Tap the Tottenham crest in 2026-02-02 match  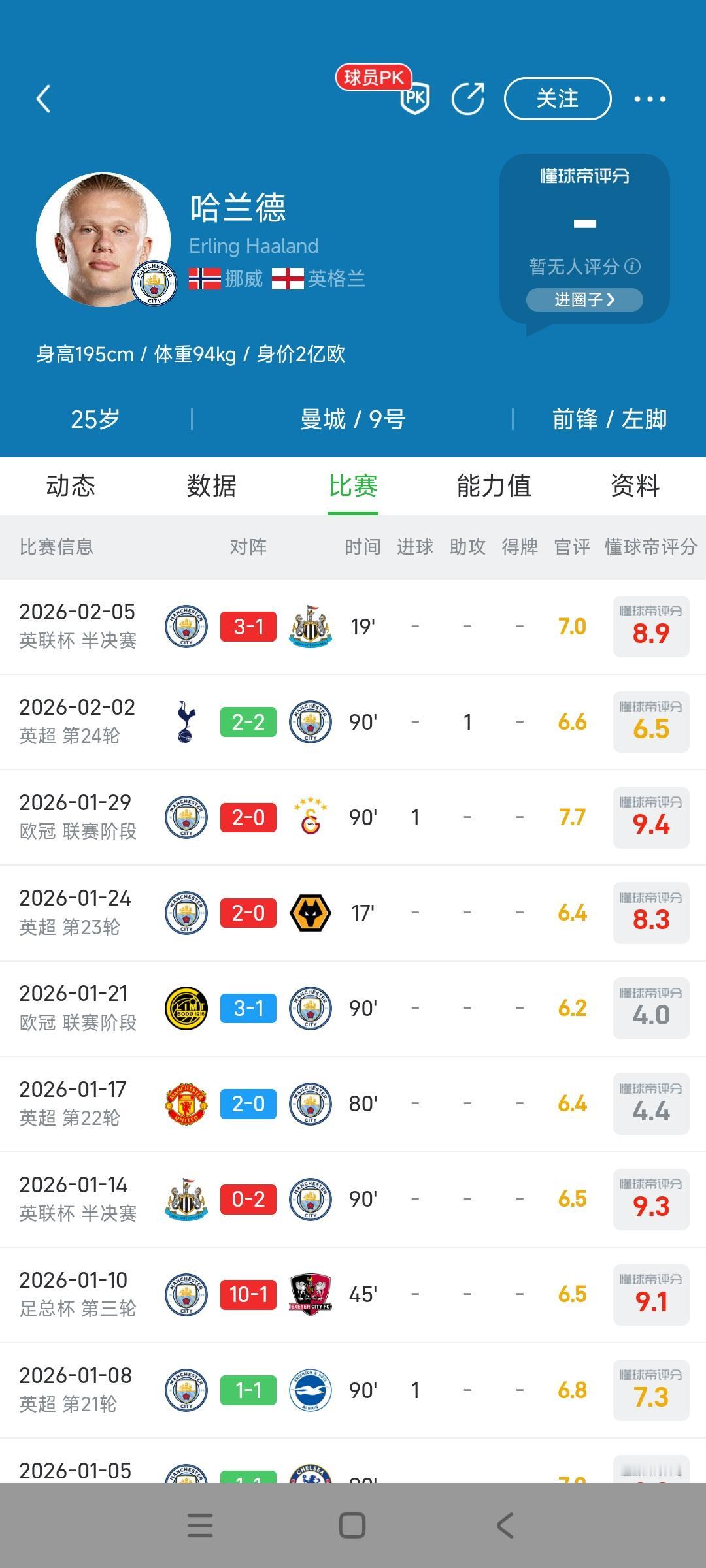coord(186,722)
